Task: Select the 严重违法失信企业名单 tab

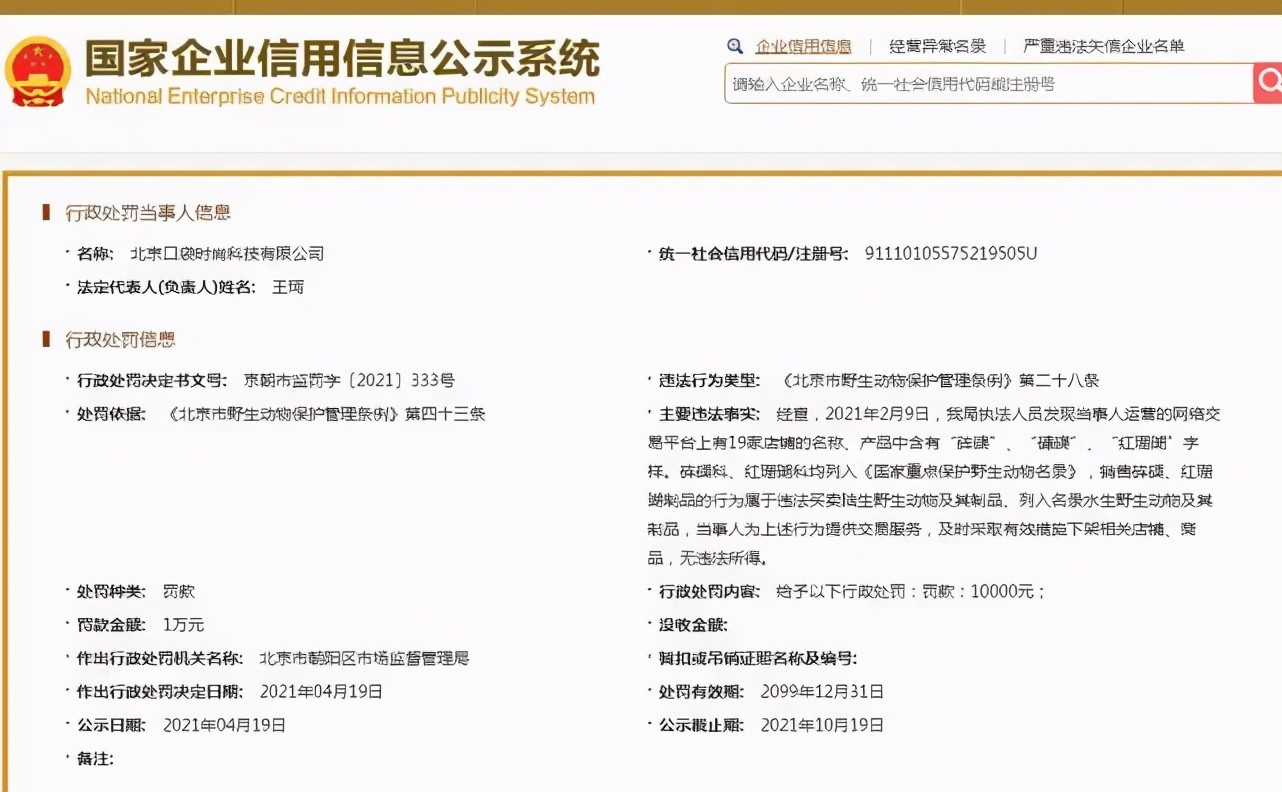Action: click(x=1103, y=46)
